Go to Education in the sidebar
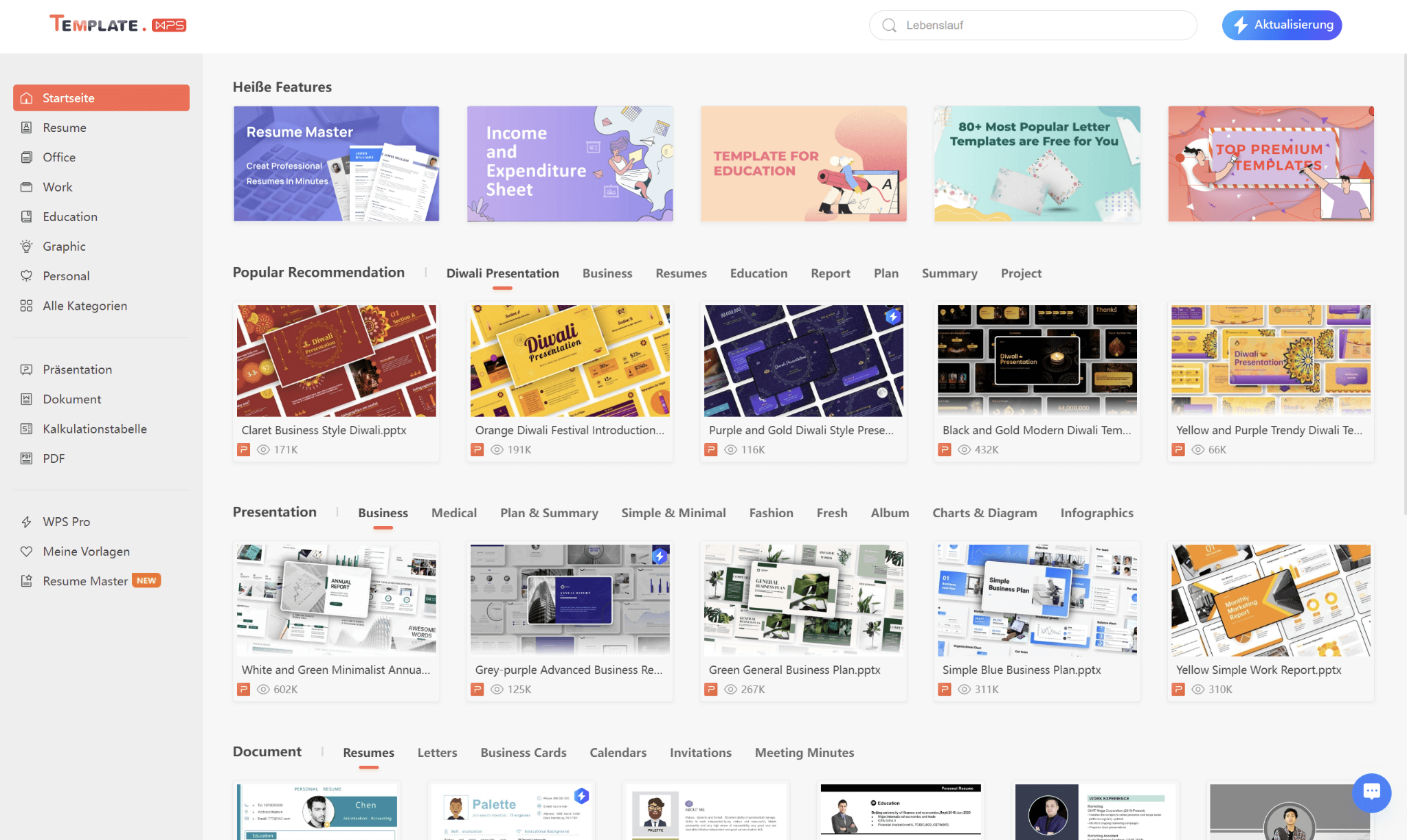 tap(69, 217)
